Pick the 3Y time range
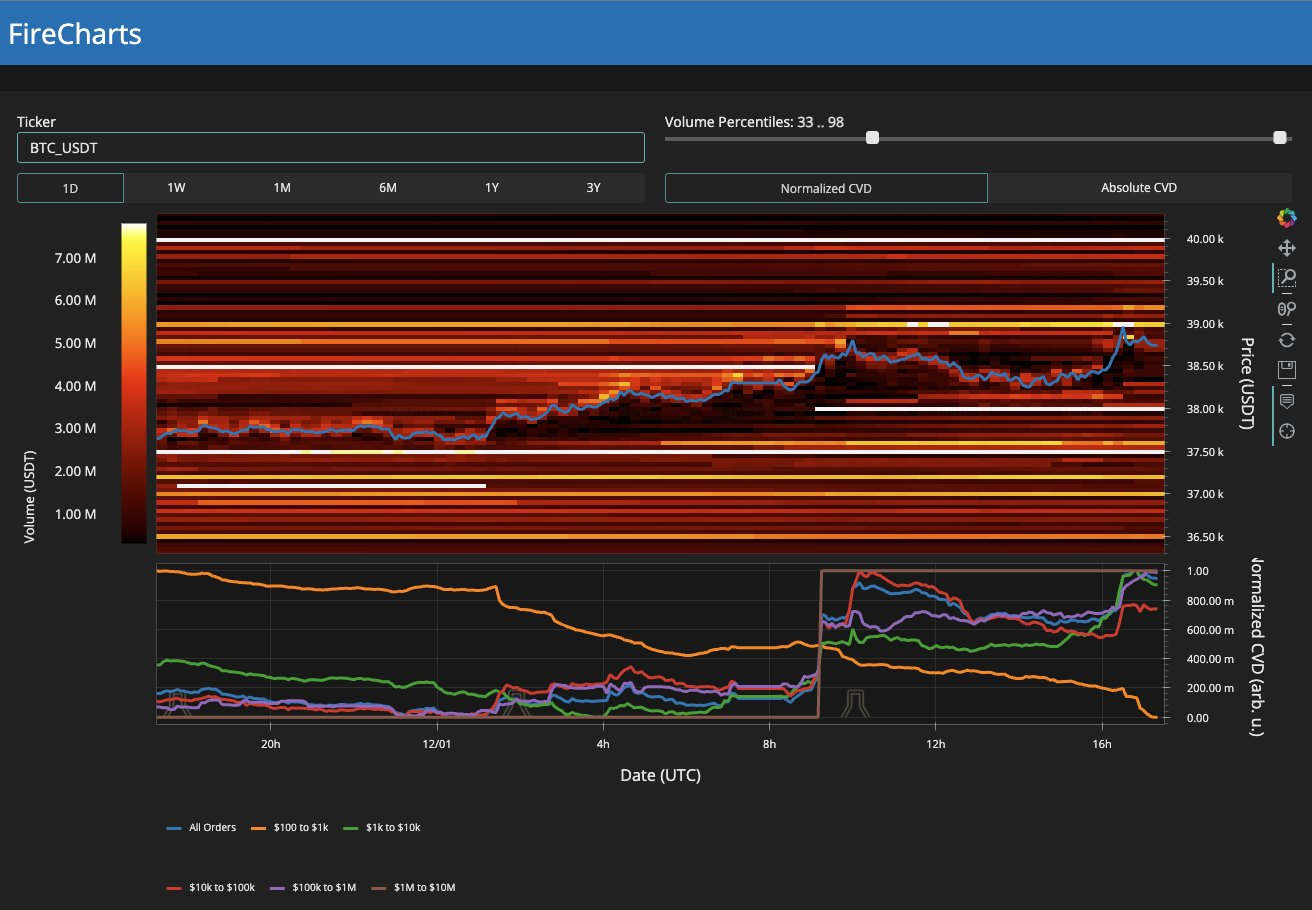 [595, 188]
